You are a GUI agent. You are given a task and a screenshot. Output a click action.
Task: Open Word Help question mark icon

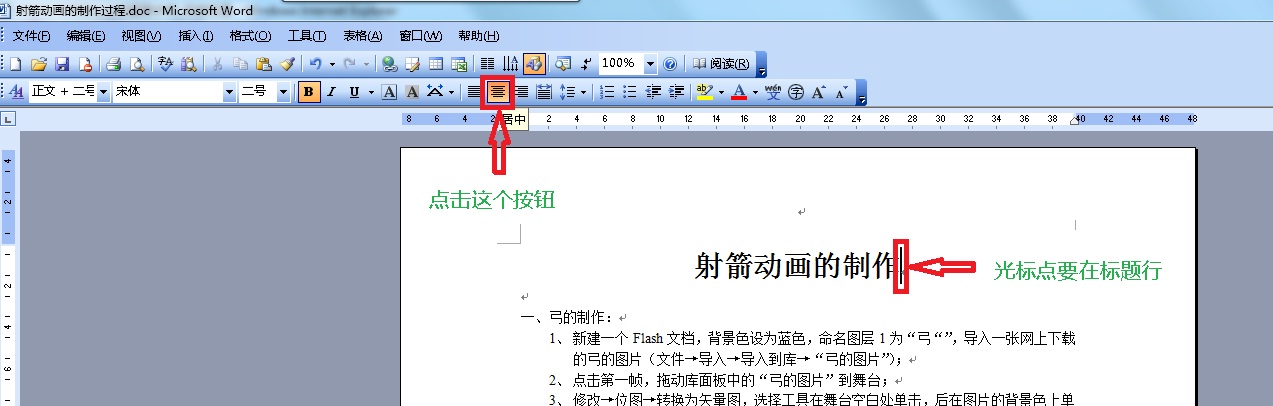pos(670,64)
